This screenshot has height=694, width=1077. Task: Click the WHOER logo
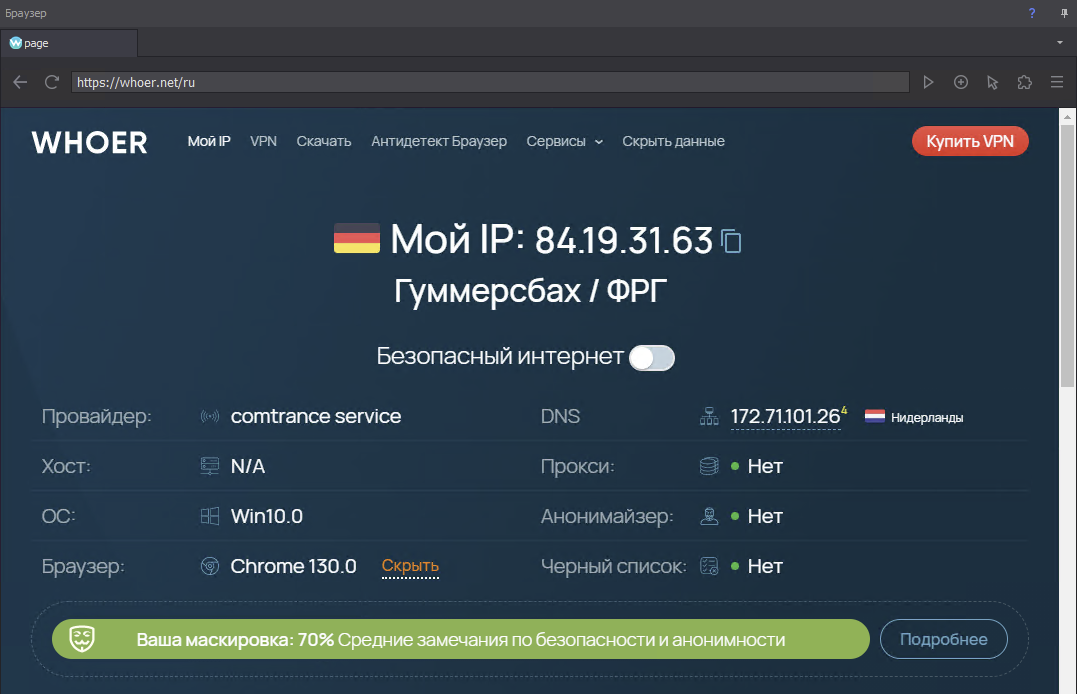(x=89, y=143)
